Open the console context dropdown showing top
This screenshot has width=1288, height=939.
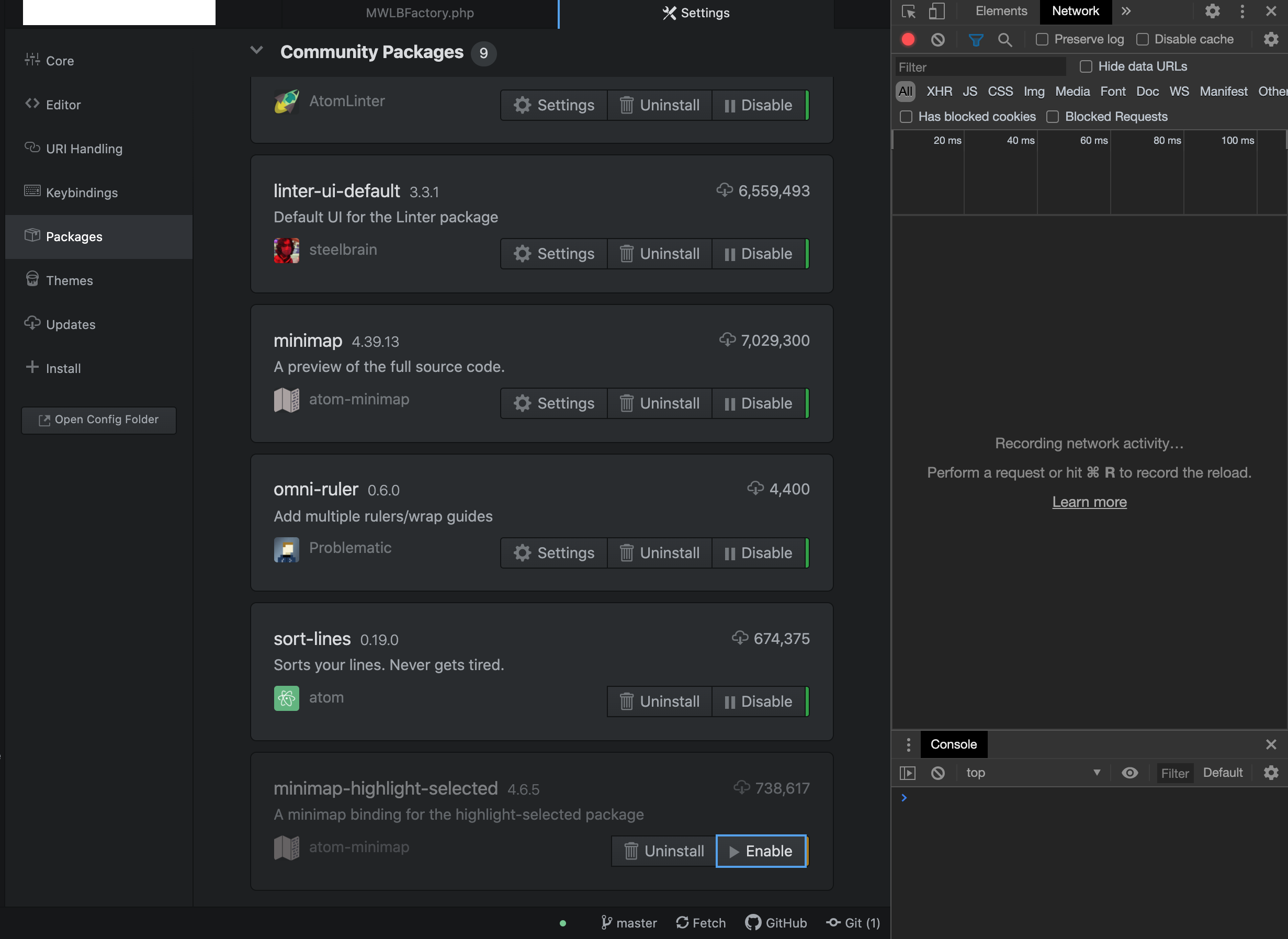pos(1032,773)
